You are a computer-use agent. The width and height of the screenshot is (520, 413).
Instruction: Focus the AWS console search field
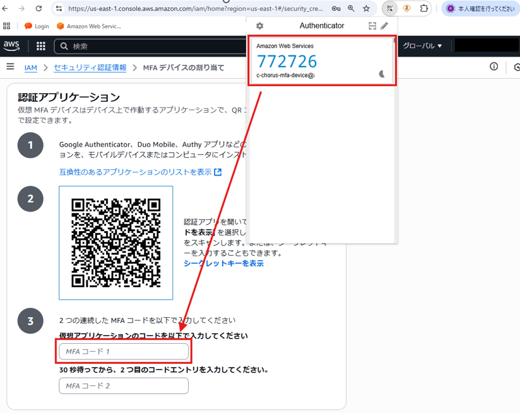tap(150, 46)
